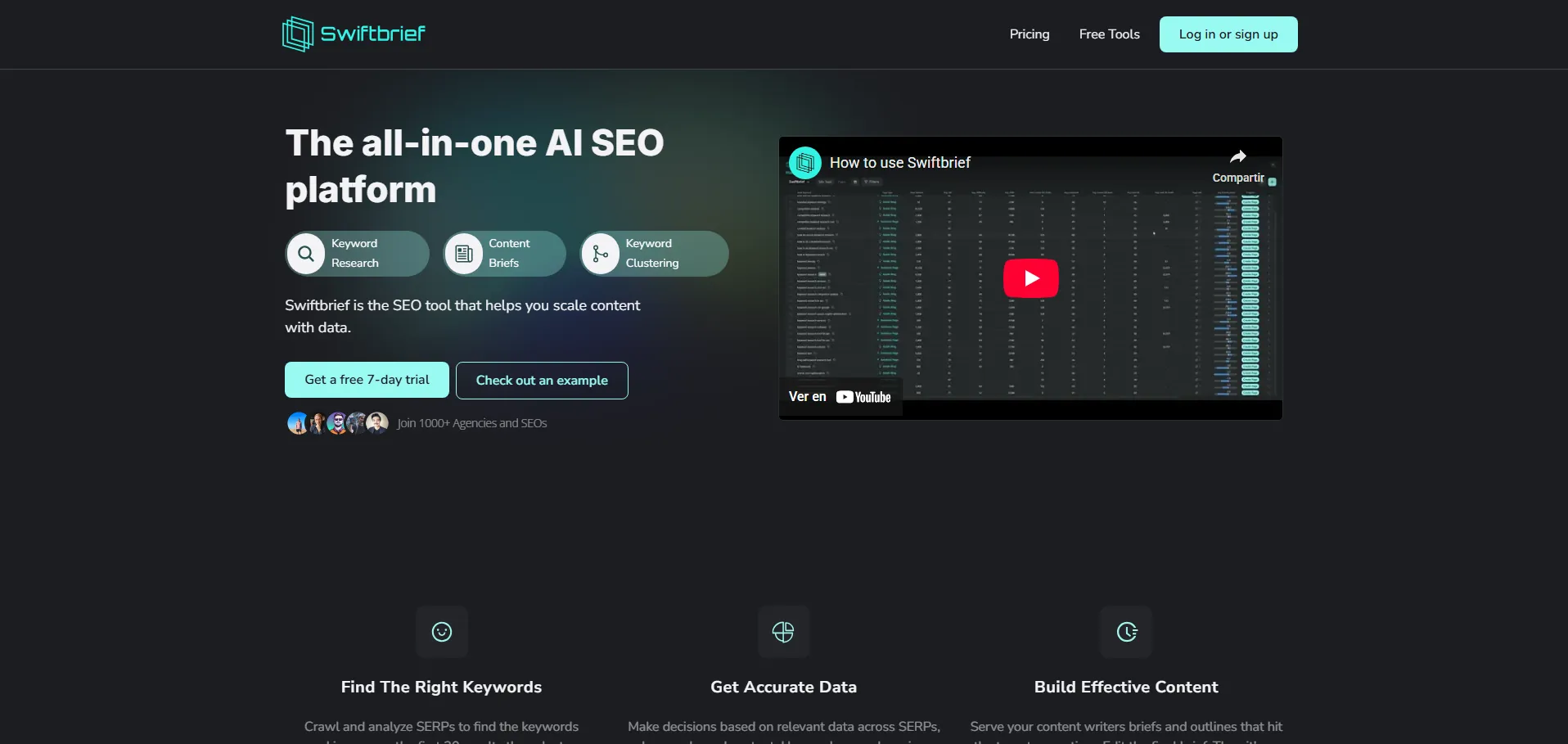The height and width of the screenshot is (744, 1568).
Task: Click the Content Briefs document icon
Action: pos(464,254)
